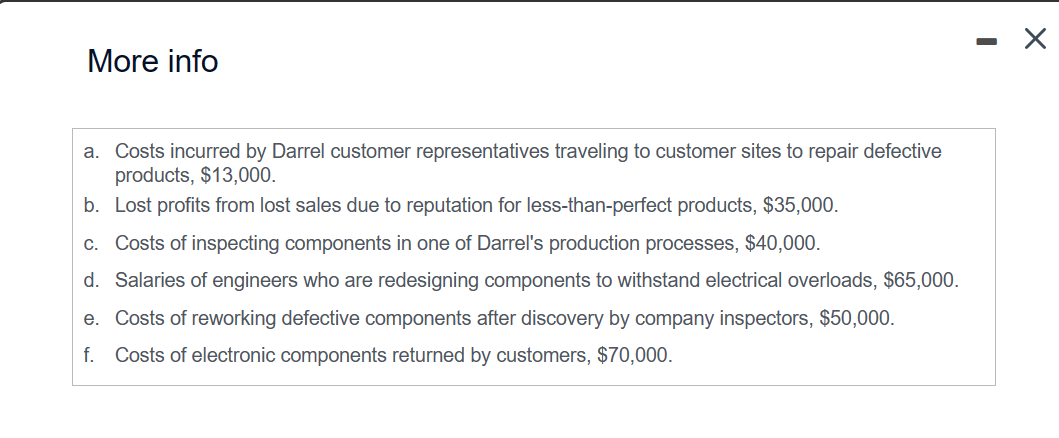The image size is (1059, 438).
Task: Click the $35,000 lost profits amount
Action: [x=798, y=205]
